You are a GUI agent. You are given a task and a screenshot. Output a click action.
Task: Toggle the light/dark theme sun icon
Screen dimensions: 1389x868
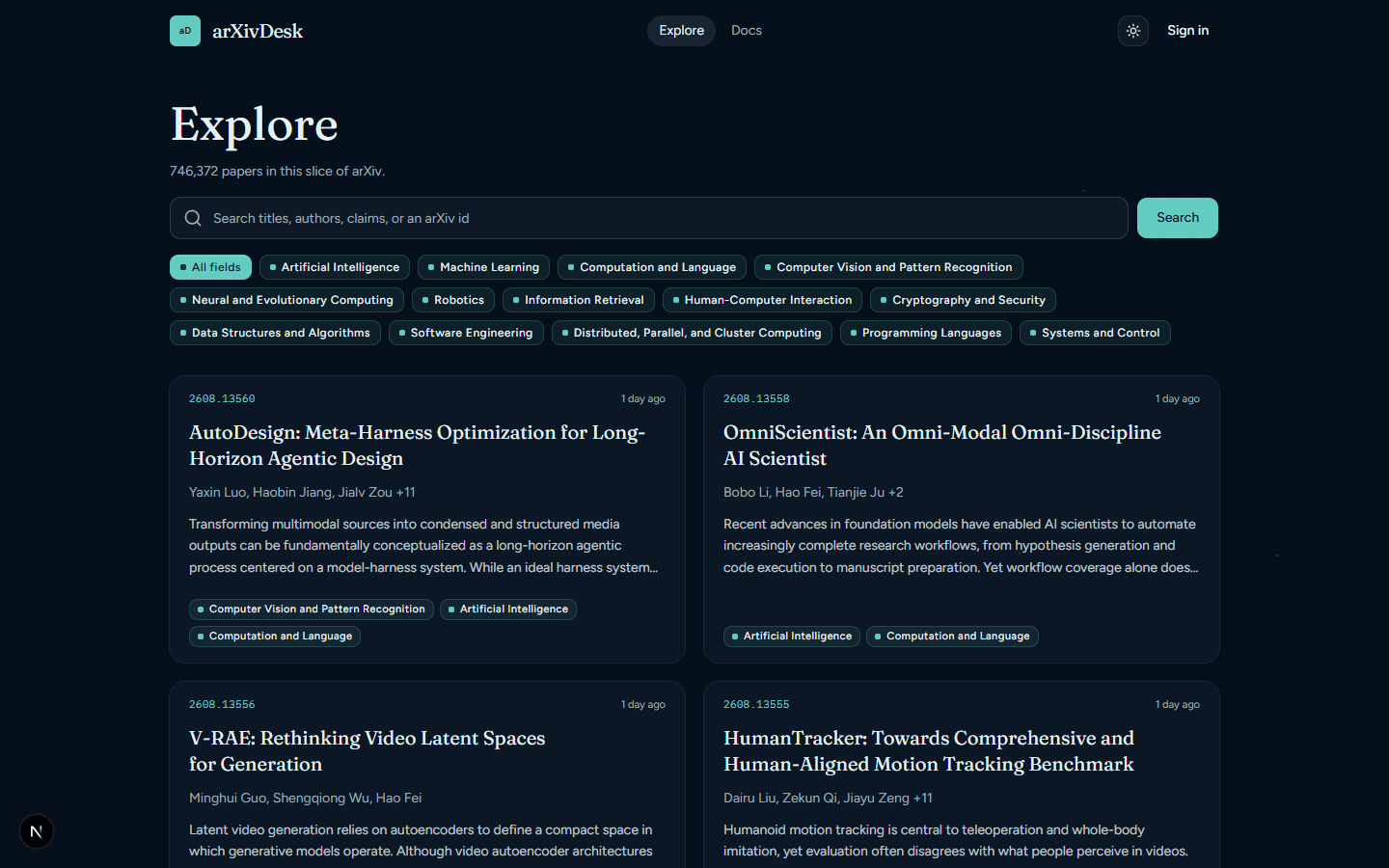click(x=1133, y=31)
